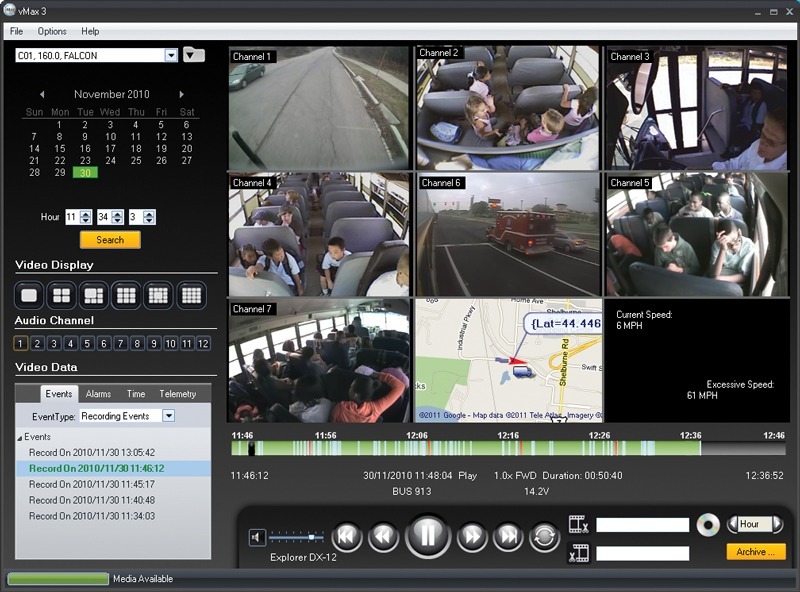This screenshot has height=592, width=800.
Task: Click the minute value stepper arrows
Action: pyautogui.click(x=117, y=217)
